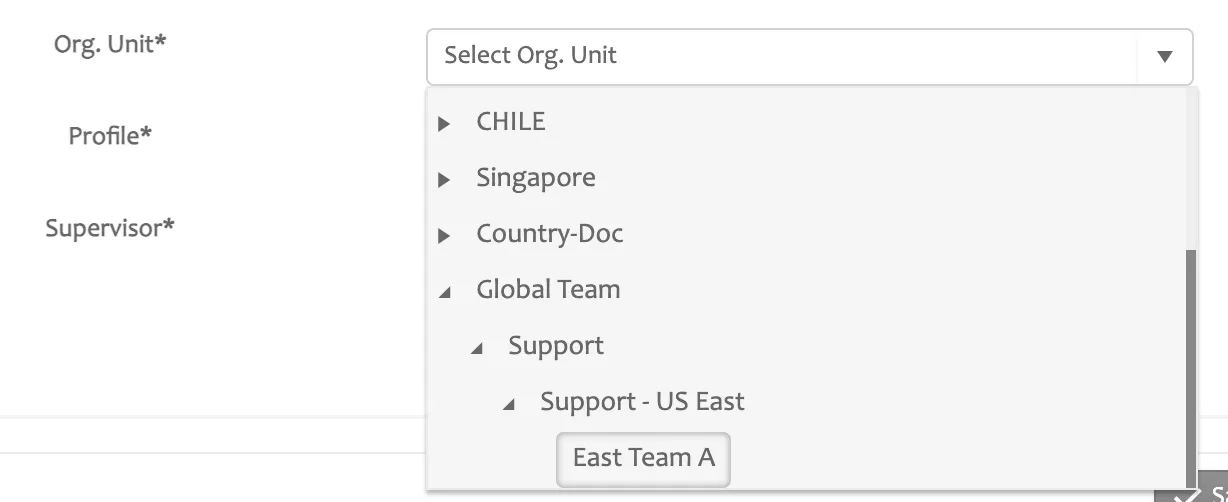This screenshot has height=502, width=1228.
Task: Choose Singapore as the org unit
Action: 535,178
